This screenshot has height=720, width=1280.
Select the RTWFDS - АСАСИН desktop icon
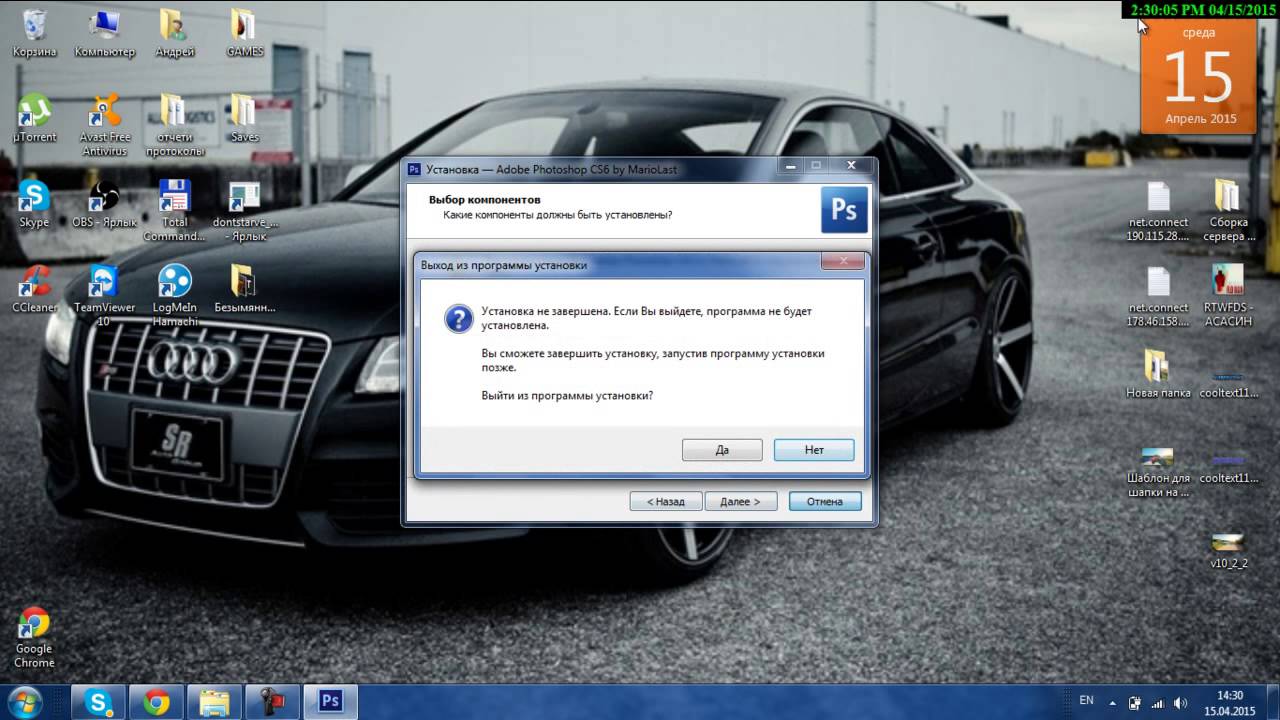click(x=1228, y=296)
